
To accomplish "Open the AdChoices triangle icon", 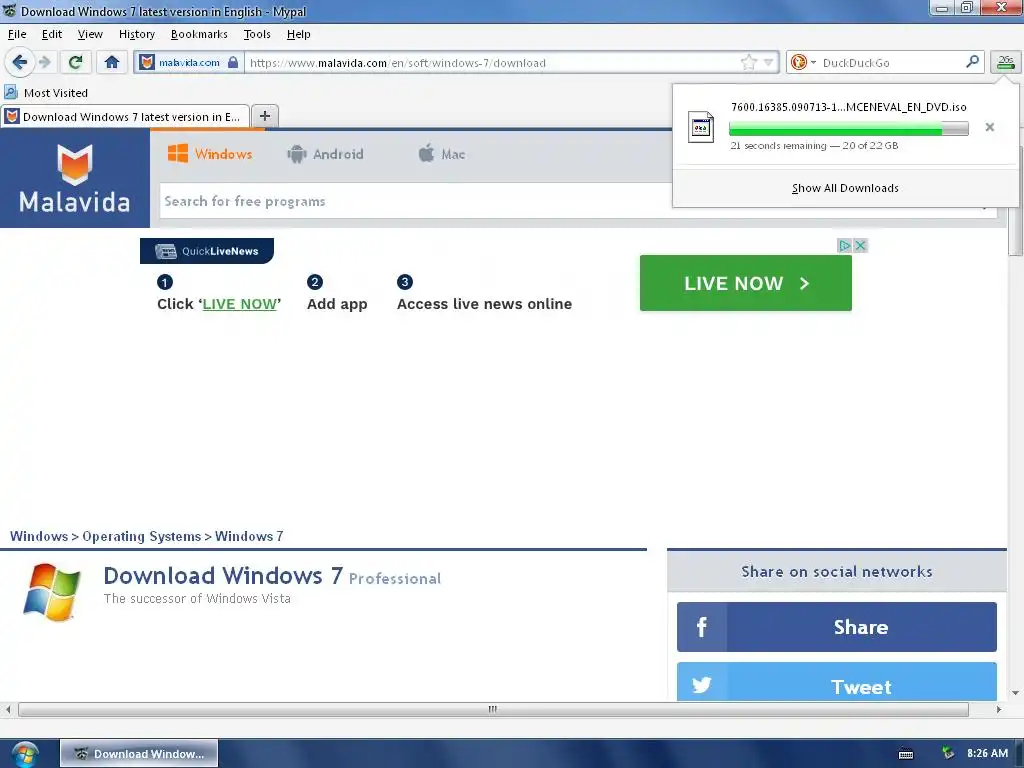I will pos(844,246).
